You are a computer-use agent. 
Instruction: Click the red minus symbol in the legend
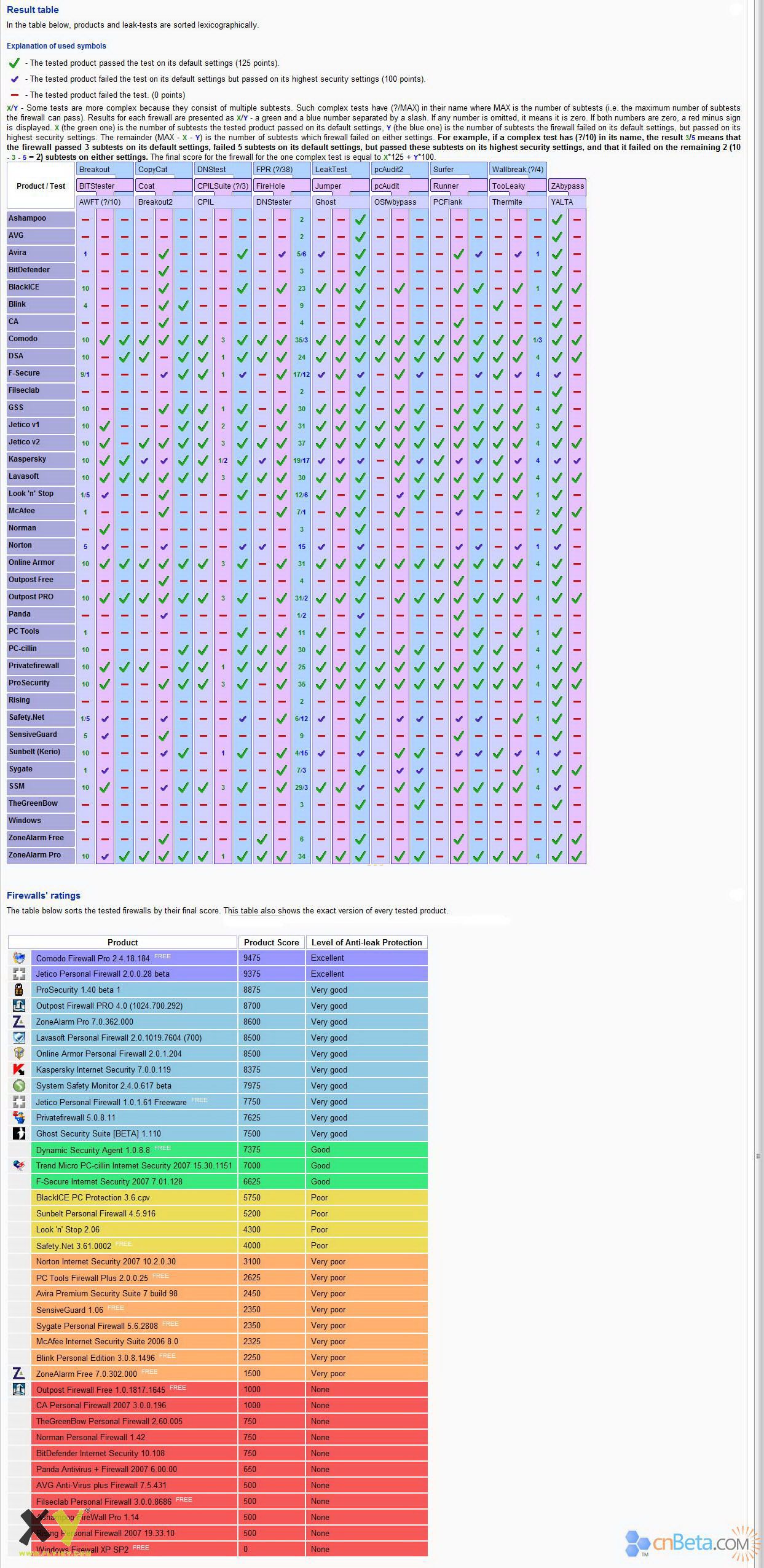point(14,95)
